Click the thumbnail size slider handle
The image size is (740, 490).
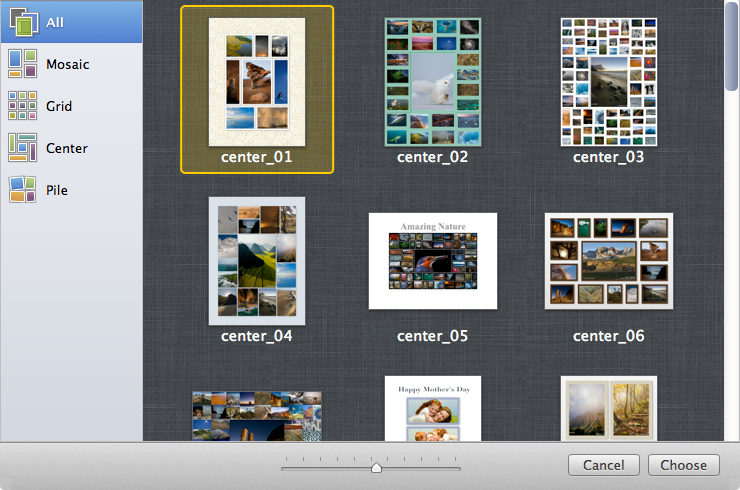click(376, 467)
